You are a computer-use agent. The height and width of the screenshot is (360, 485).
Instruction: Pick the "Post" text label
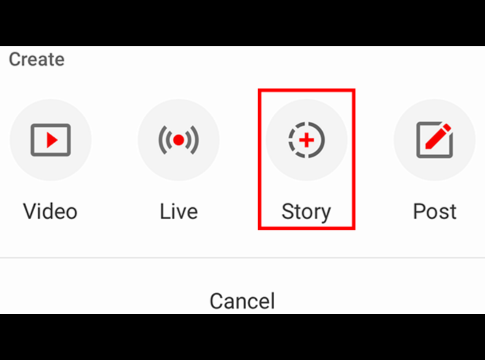(x=435, y=211)
